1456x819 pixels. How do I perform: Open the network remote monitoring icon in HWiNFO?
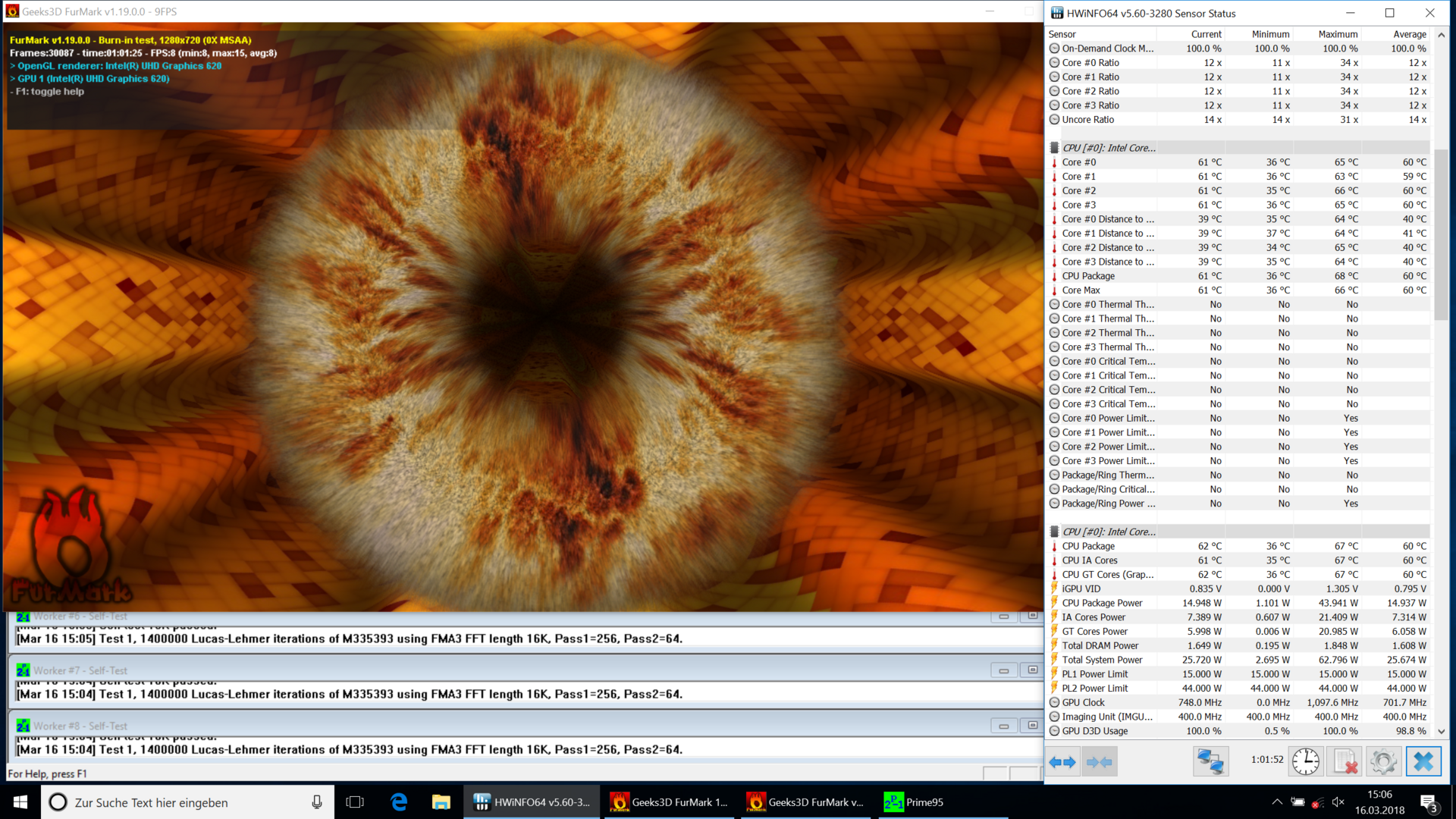point(1210,761)
